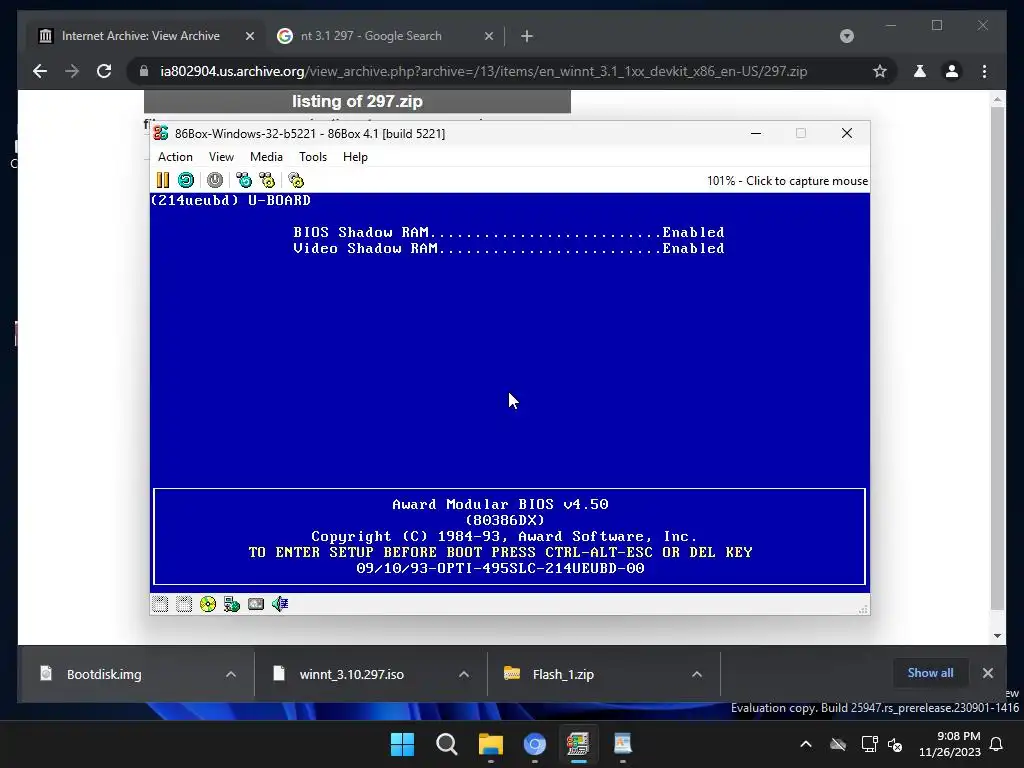Close the Chrome downloads bar

point(987,673)
